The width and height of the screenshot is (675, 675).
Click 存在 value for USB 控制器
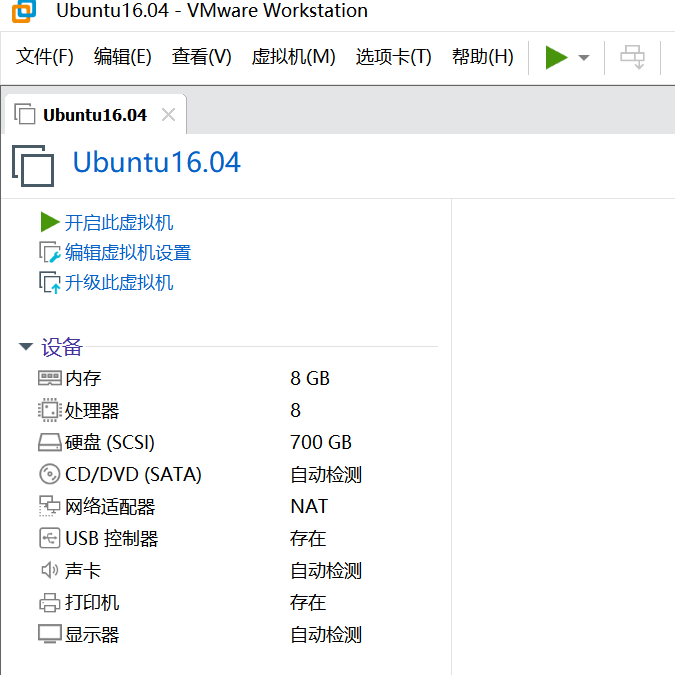pyautogui.click(x=308, y=539)
